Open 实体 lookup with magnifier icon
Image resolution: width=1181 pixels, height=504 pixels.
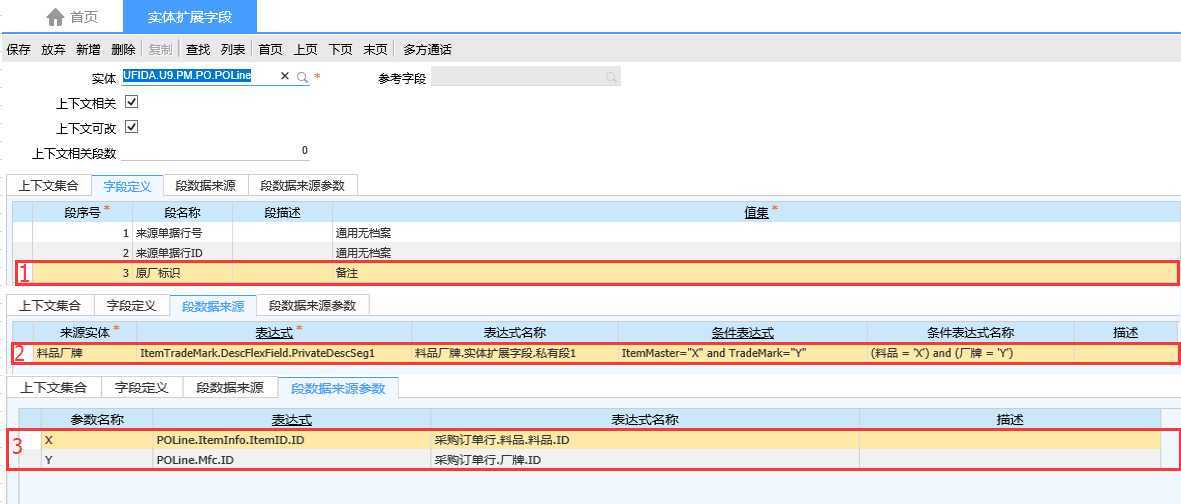pos(301,77)
